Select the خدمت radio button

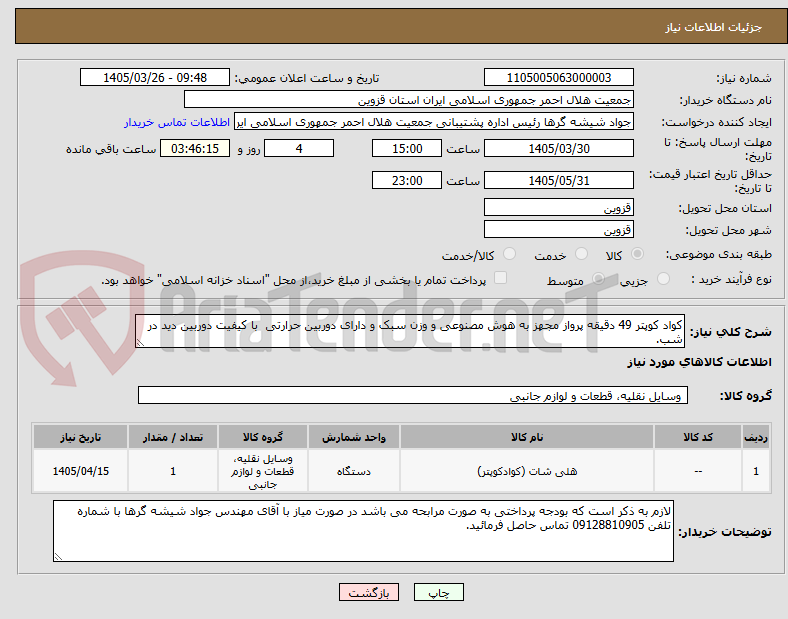tap(581, 254)
